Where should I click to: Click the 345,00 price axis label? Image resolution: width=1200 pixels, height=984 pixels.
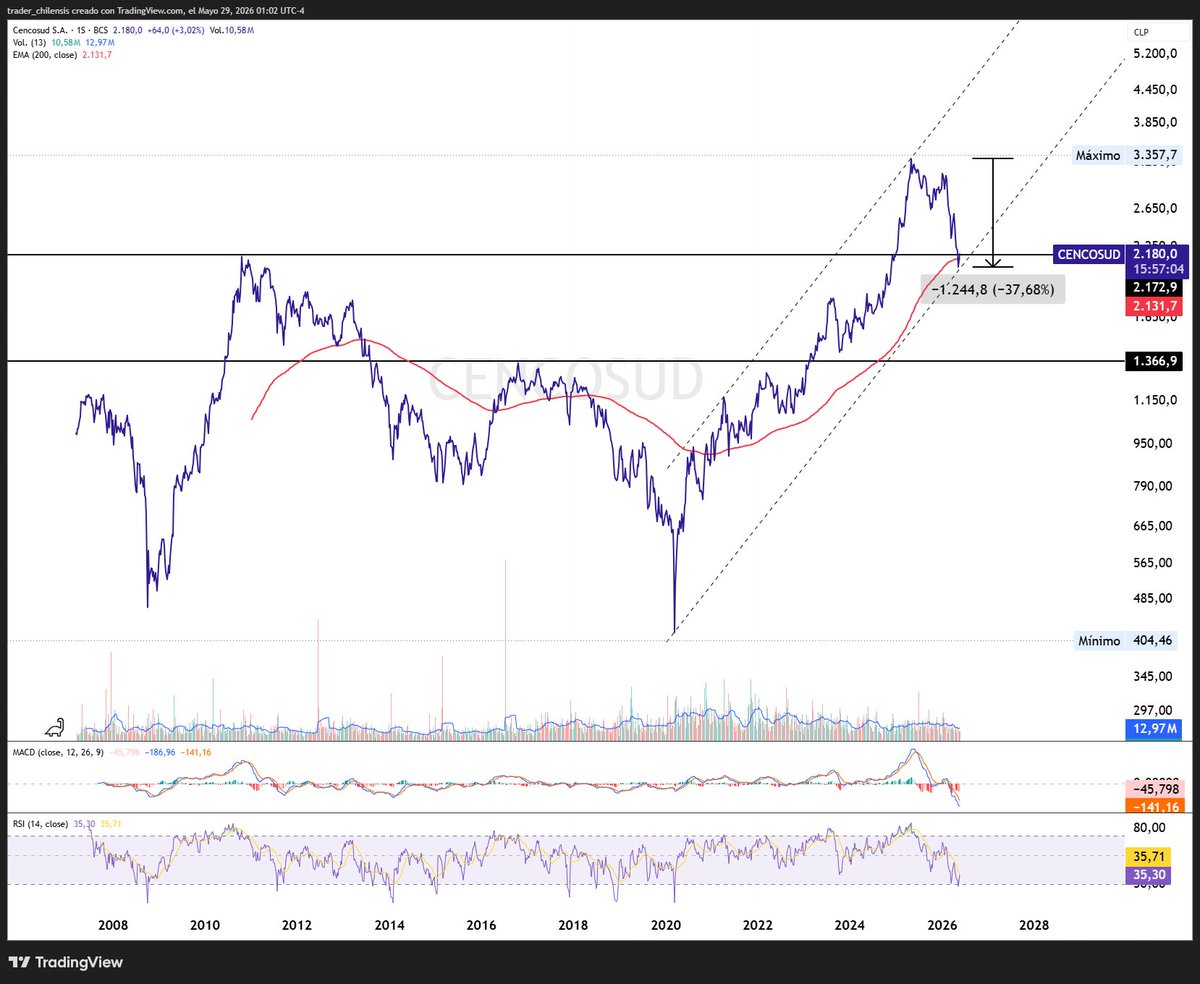tap(1151, 677)
